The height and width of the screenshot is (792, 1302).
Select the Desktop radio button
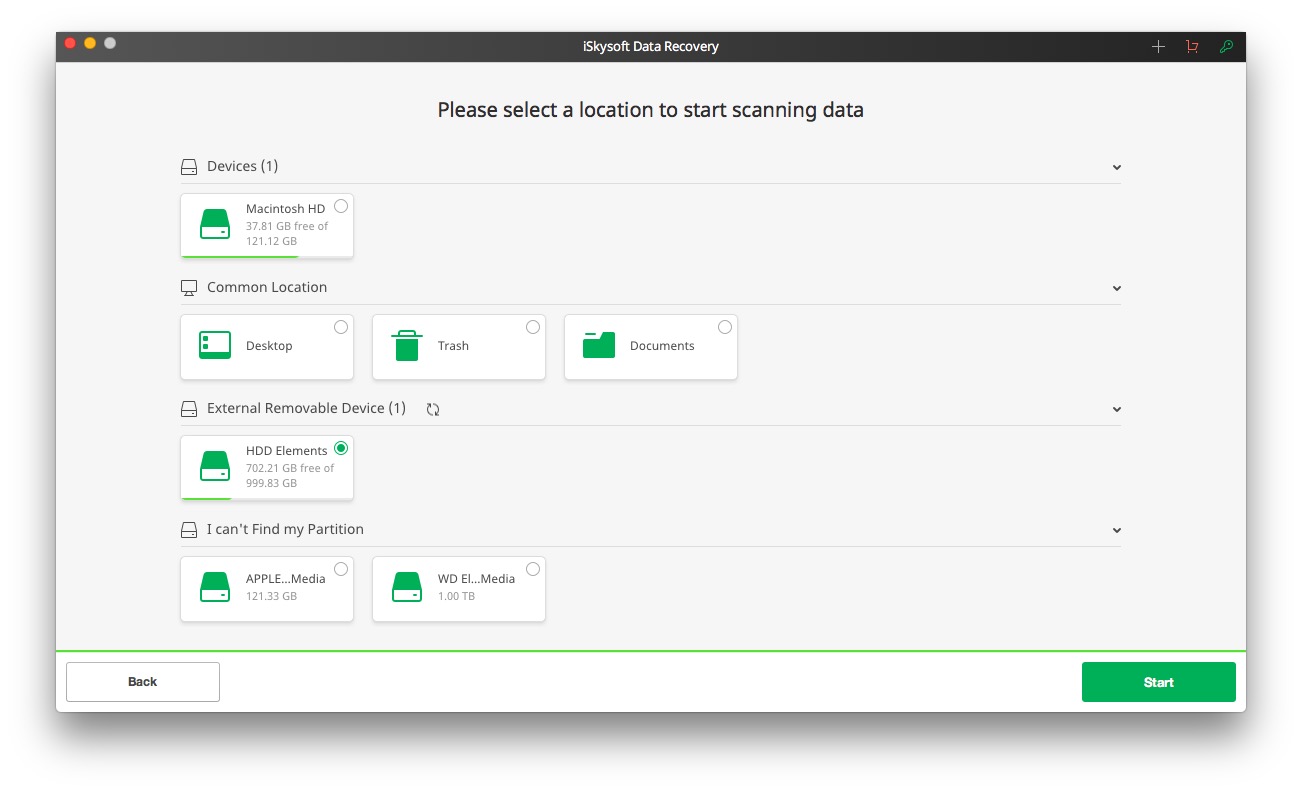[341, 327]
